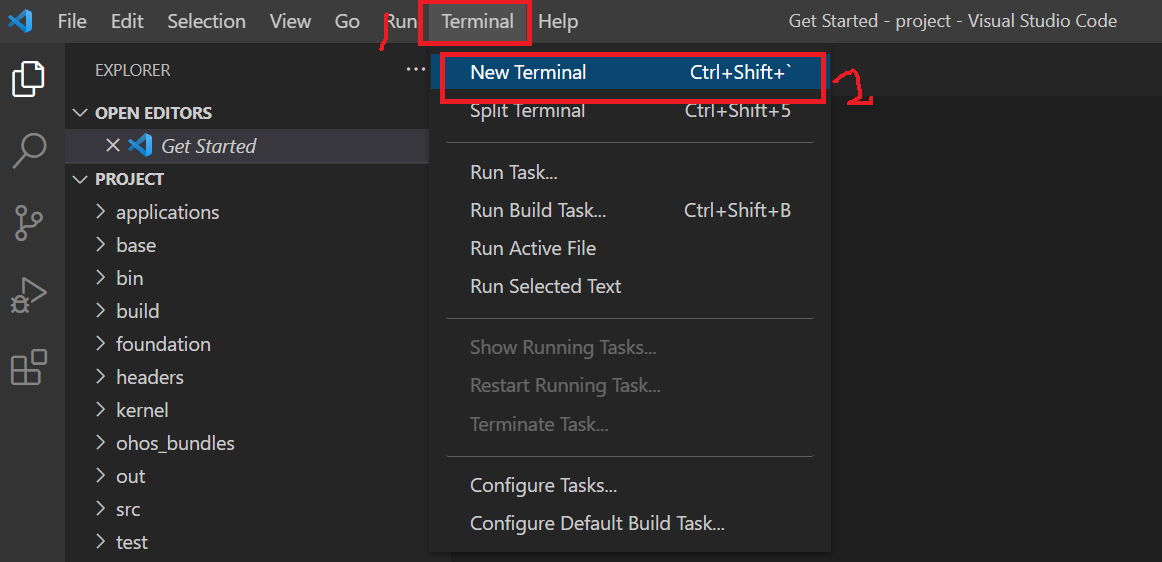The width and height of the screenshot is (1162, 562).
Task: Select Configure Tasks...
Action: [x=630, y=486]
